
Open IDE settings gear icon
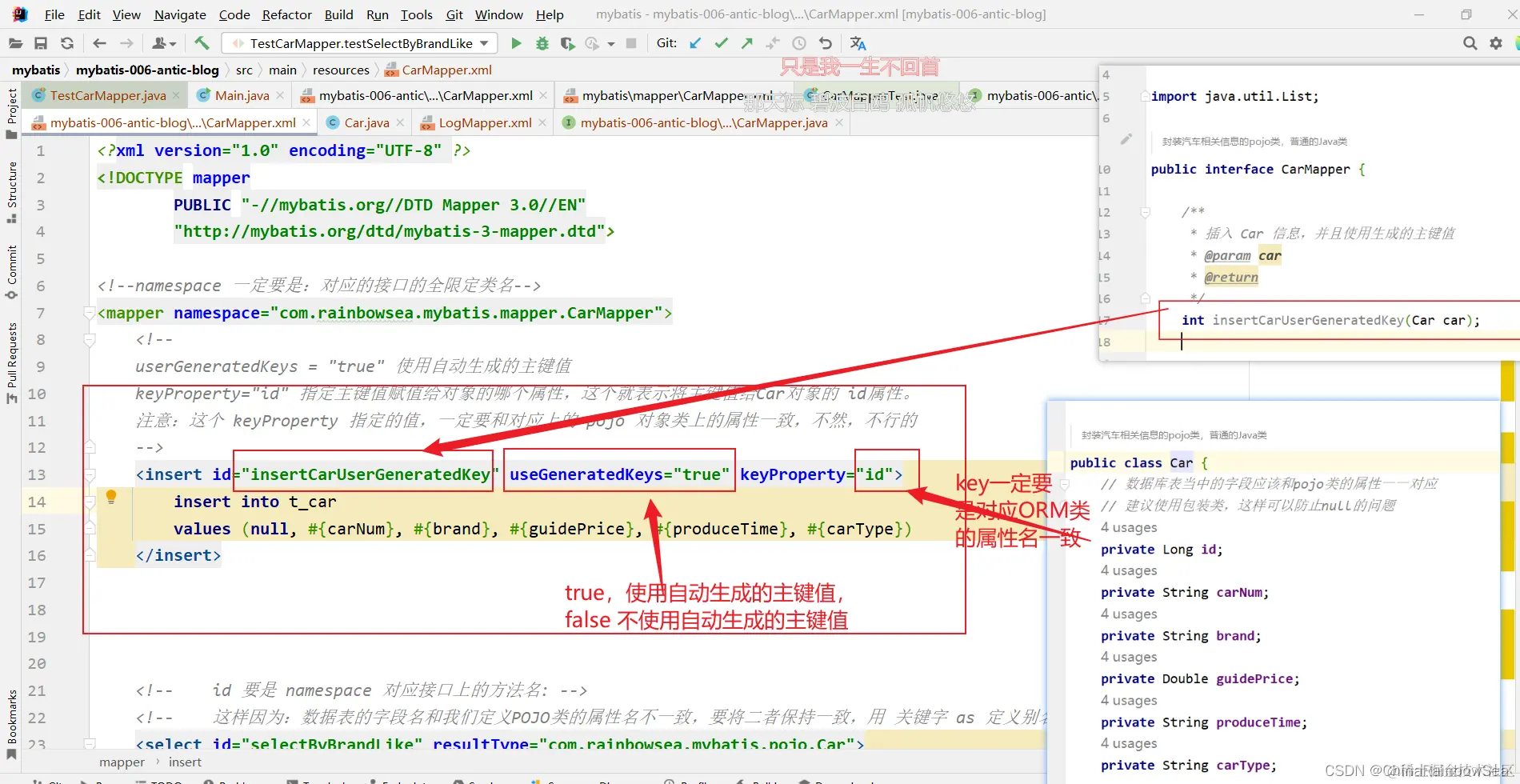pos(1495,43)
